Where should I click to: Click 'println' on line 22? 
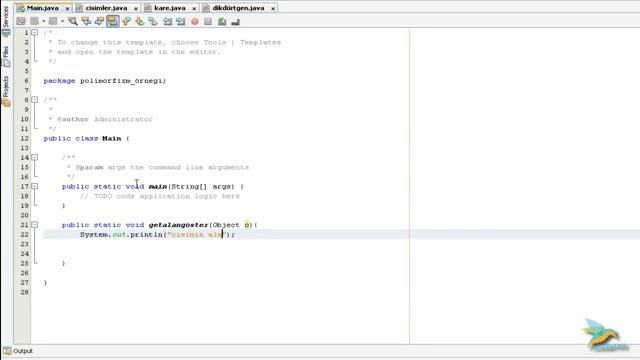[146, 235]
